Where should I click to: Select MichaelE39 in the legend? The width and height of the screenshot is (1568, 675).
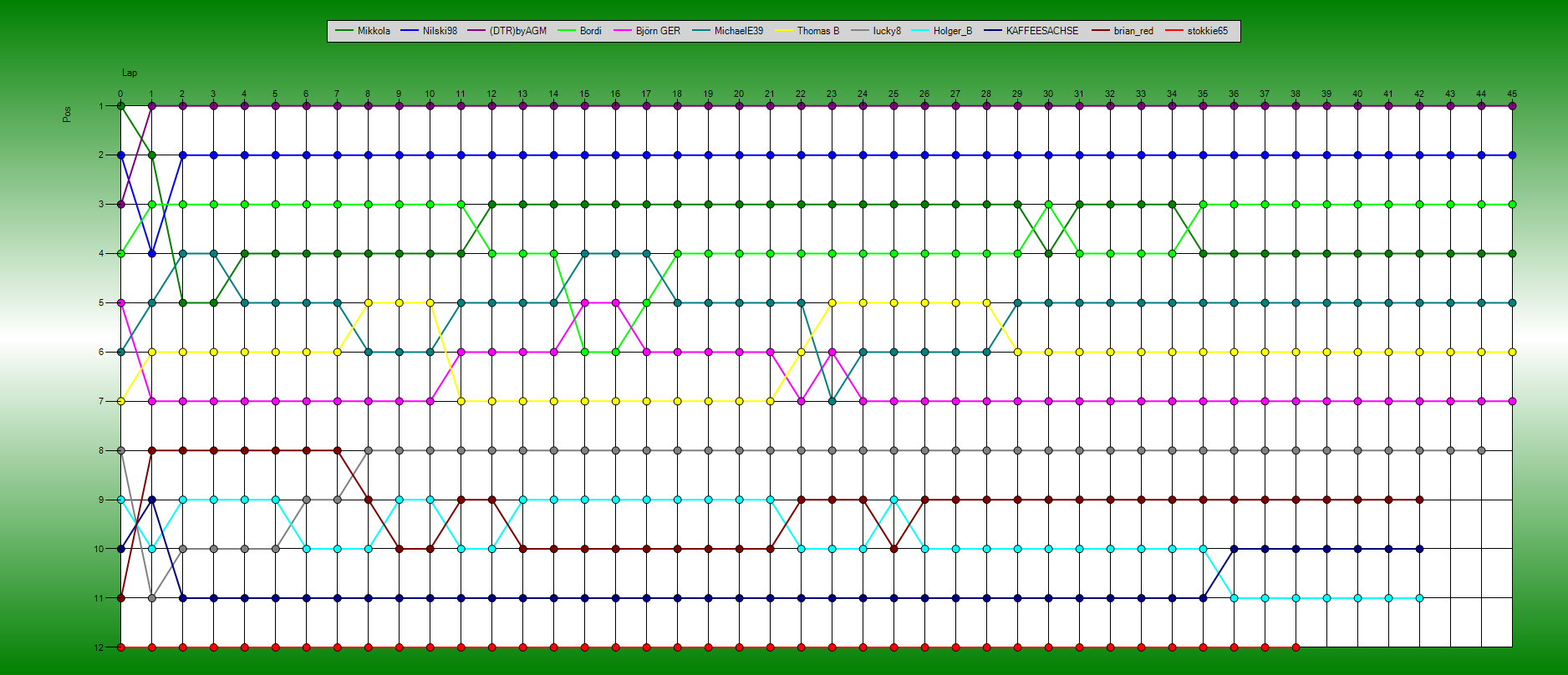point(738,31)
